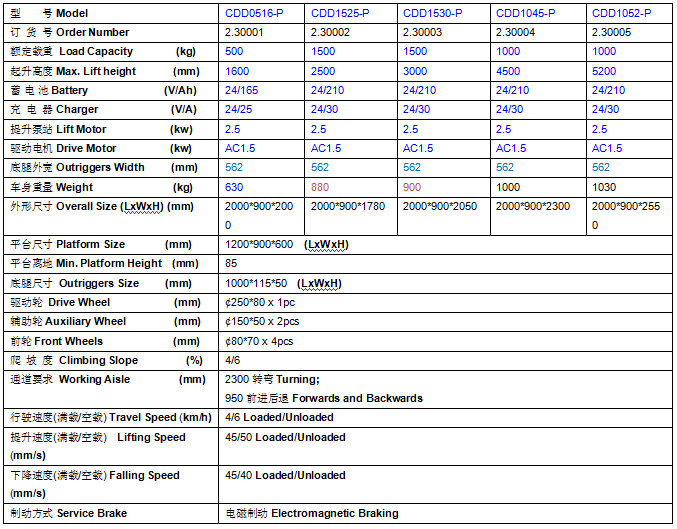The image size is (677, 529).
Task: Click the 45/40 Loaded/Unloaded falling speed value
Action: point(285,475)
